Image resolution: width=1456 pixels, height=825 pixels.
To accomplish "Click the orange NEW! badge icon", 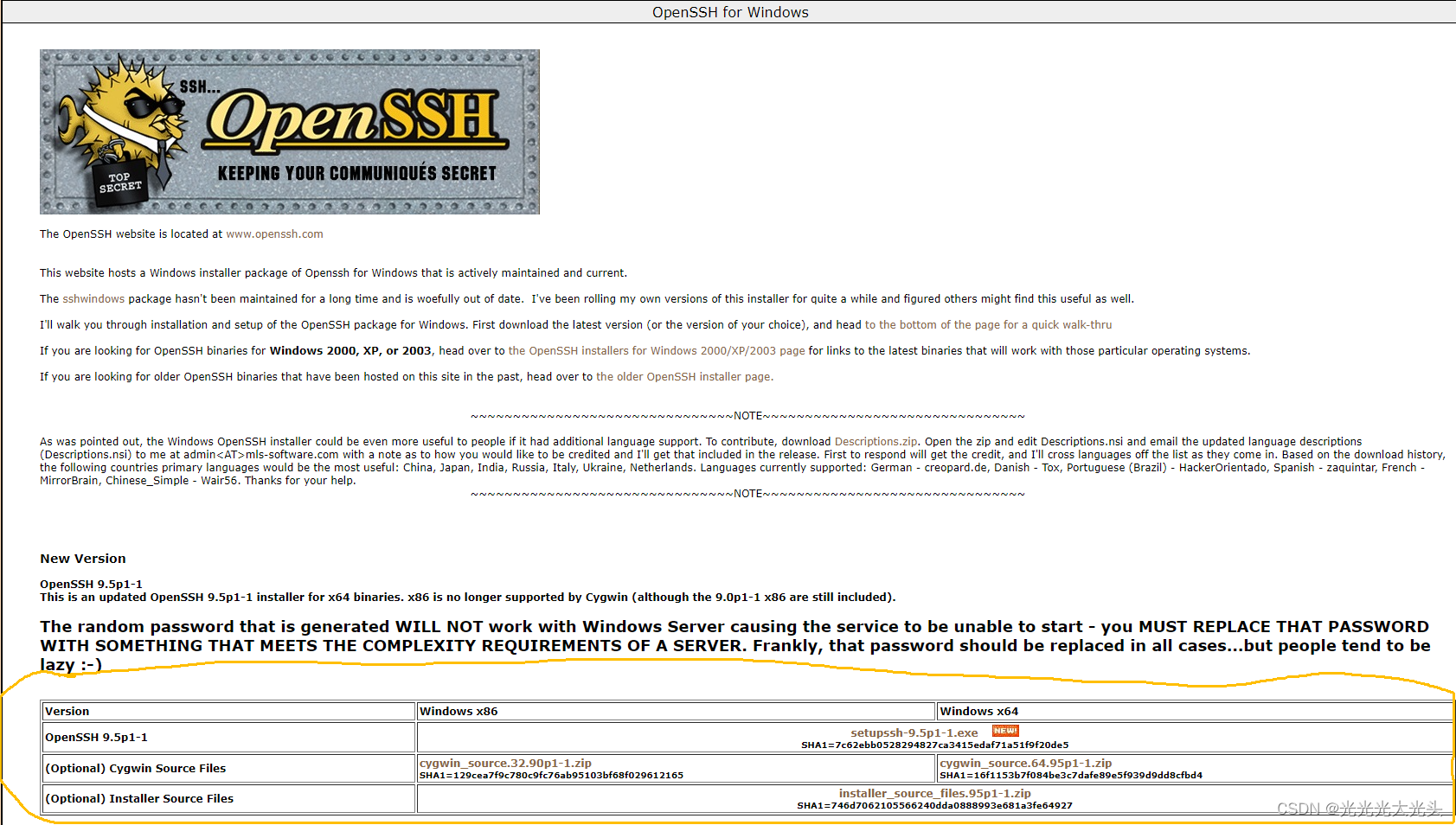I will (1005, 731).
